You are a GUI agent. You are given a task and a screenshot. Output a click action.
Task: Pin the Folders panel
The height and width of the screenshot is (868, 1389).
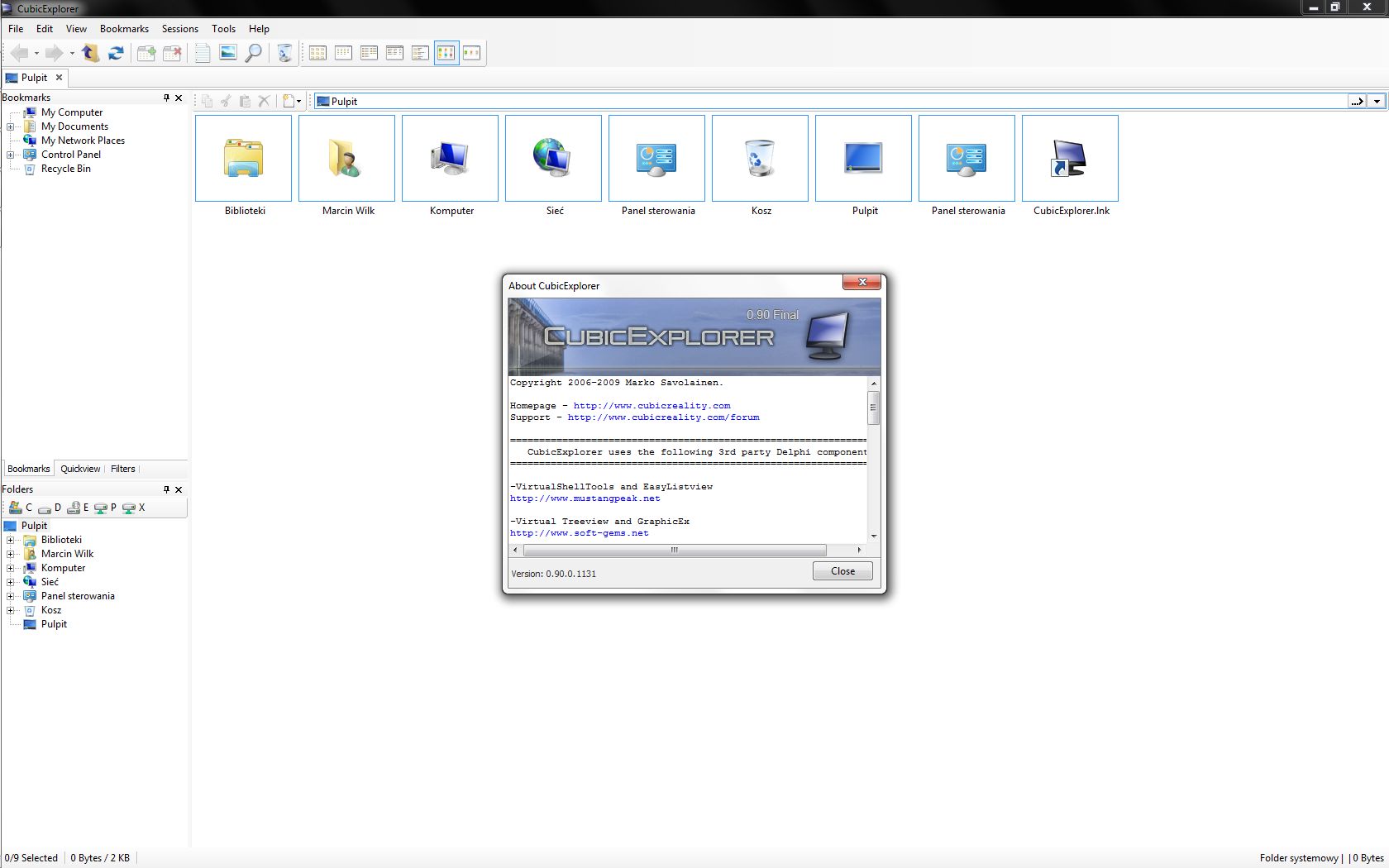pyautogui.click(x=166, y=489)
